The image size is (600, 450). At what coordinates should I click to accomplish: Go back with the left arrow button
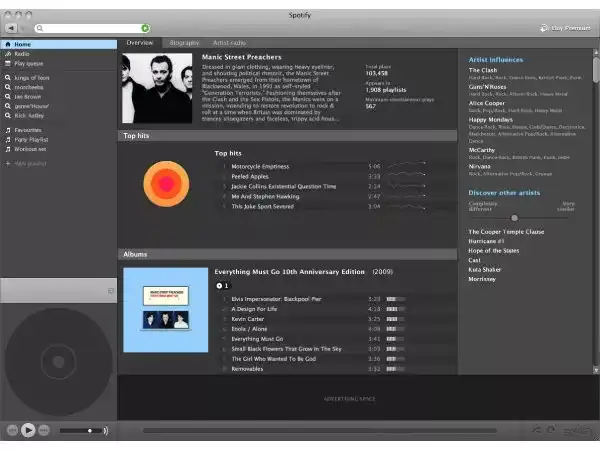point(11,28)
